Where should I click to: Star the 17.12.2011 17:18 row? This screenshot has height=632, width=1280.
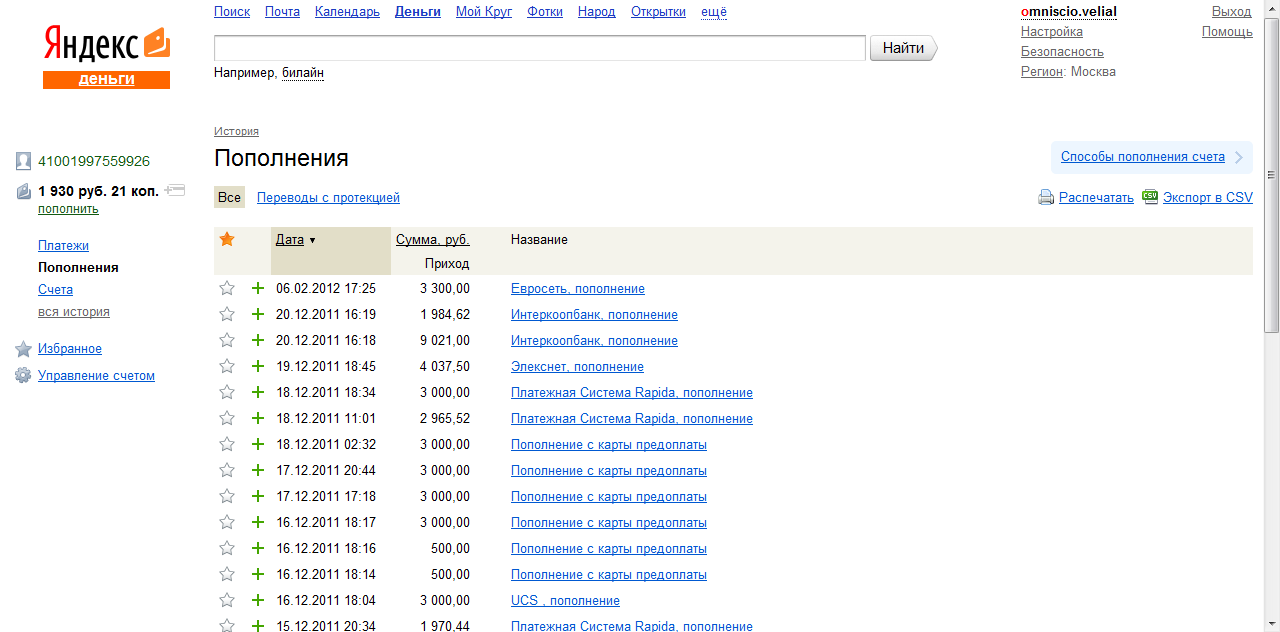click(x=227, y=496)
